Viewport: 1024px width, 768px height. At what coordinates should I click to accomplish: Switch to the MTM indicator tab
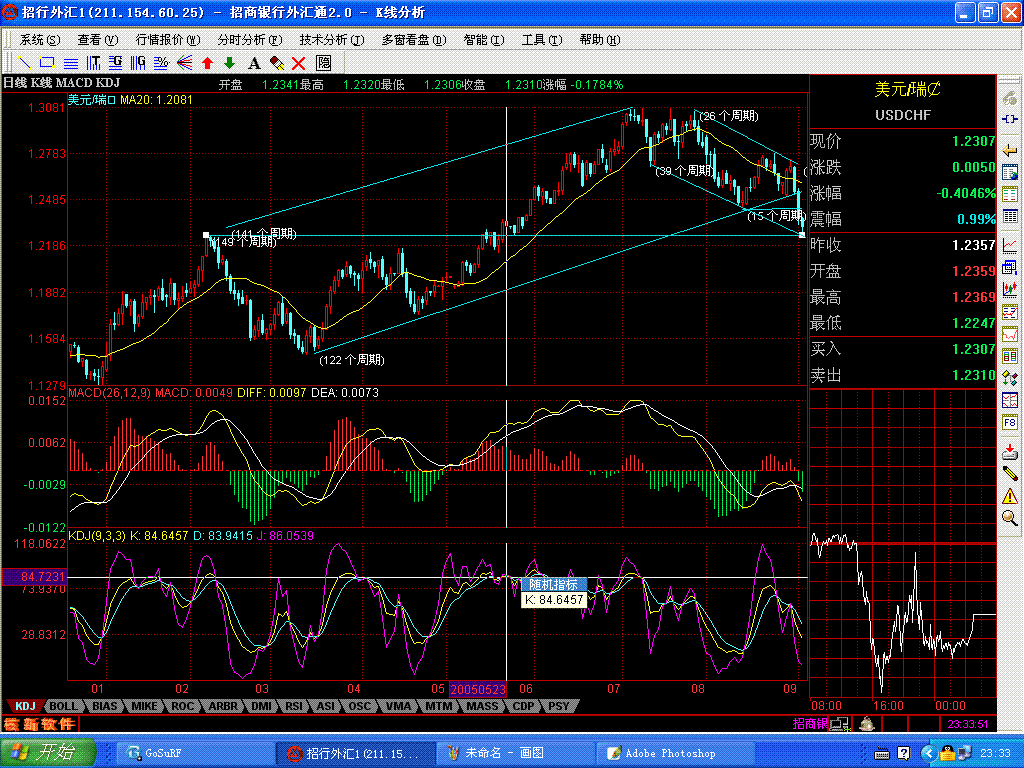439,706
